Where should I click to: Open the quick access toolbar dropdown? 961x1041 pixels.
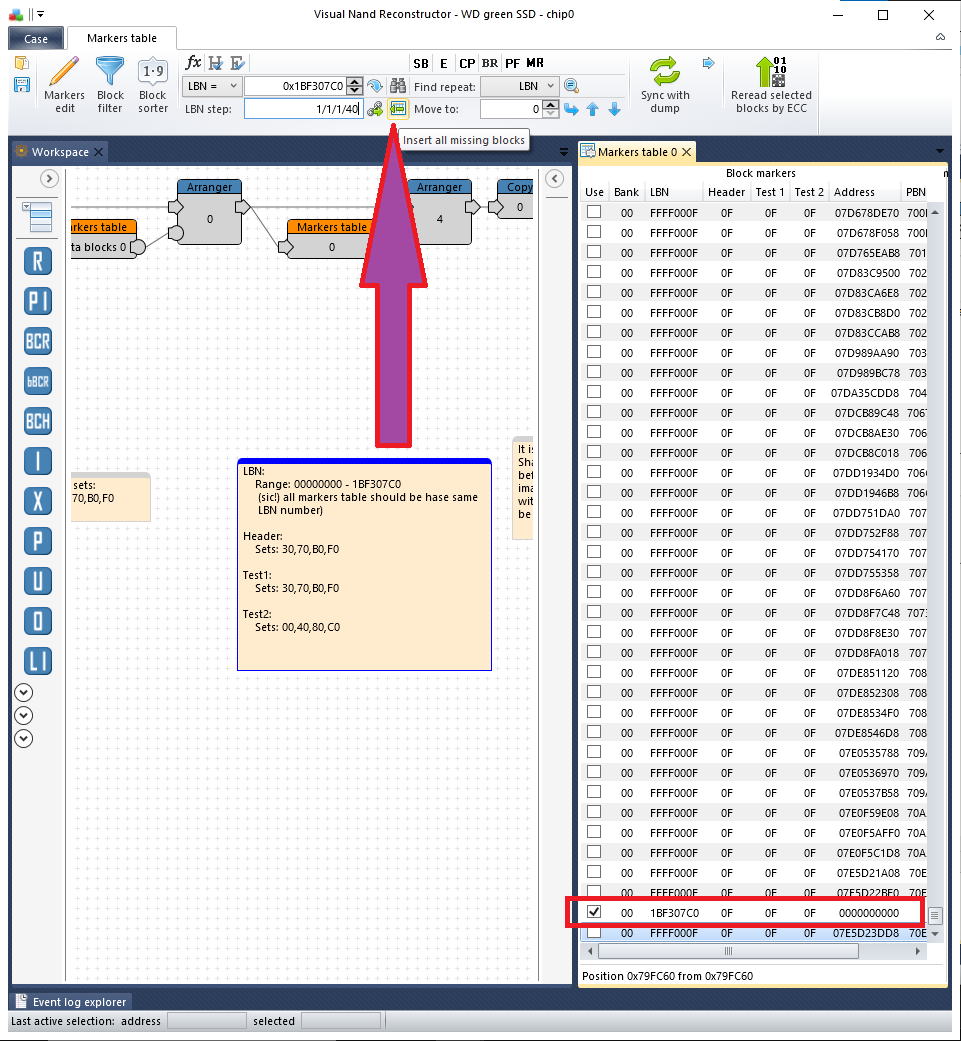point(40,14)
